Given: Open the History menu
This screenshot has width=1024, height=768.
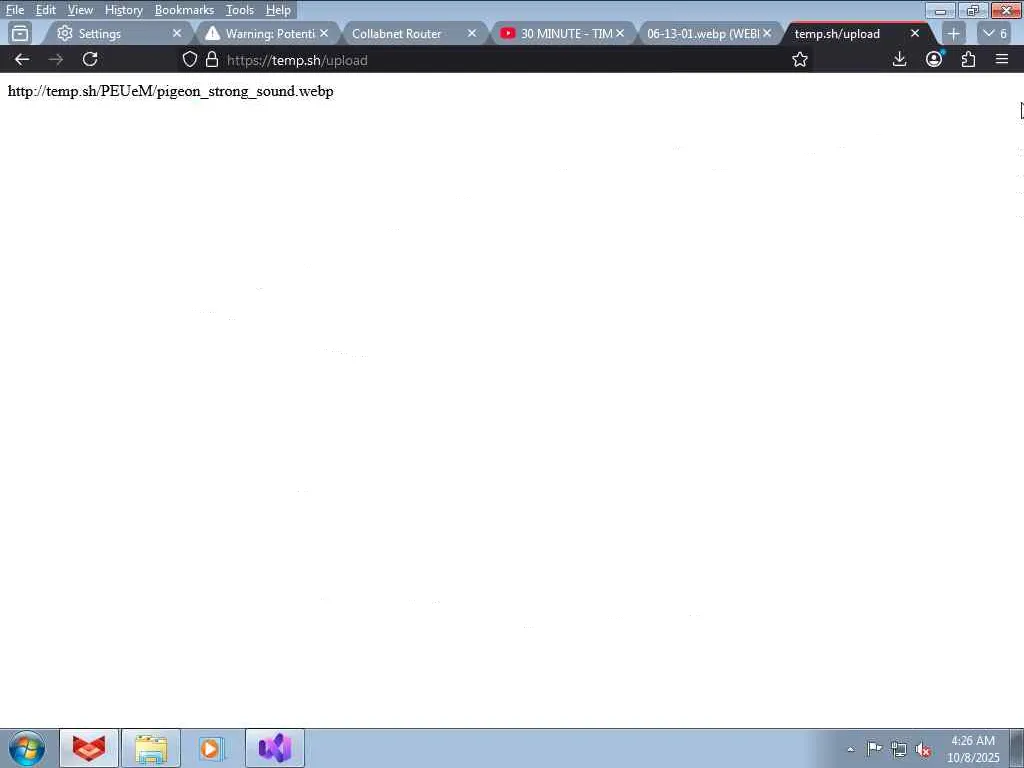Looking at the screenshot, I should click(x=123, y=10).
